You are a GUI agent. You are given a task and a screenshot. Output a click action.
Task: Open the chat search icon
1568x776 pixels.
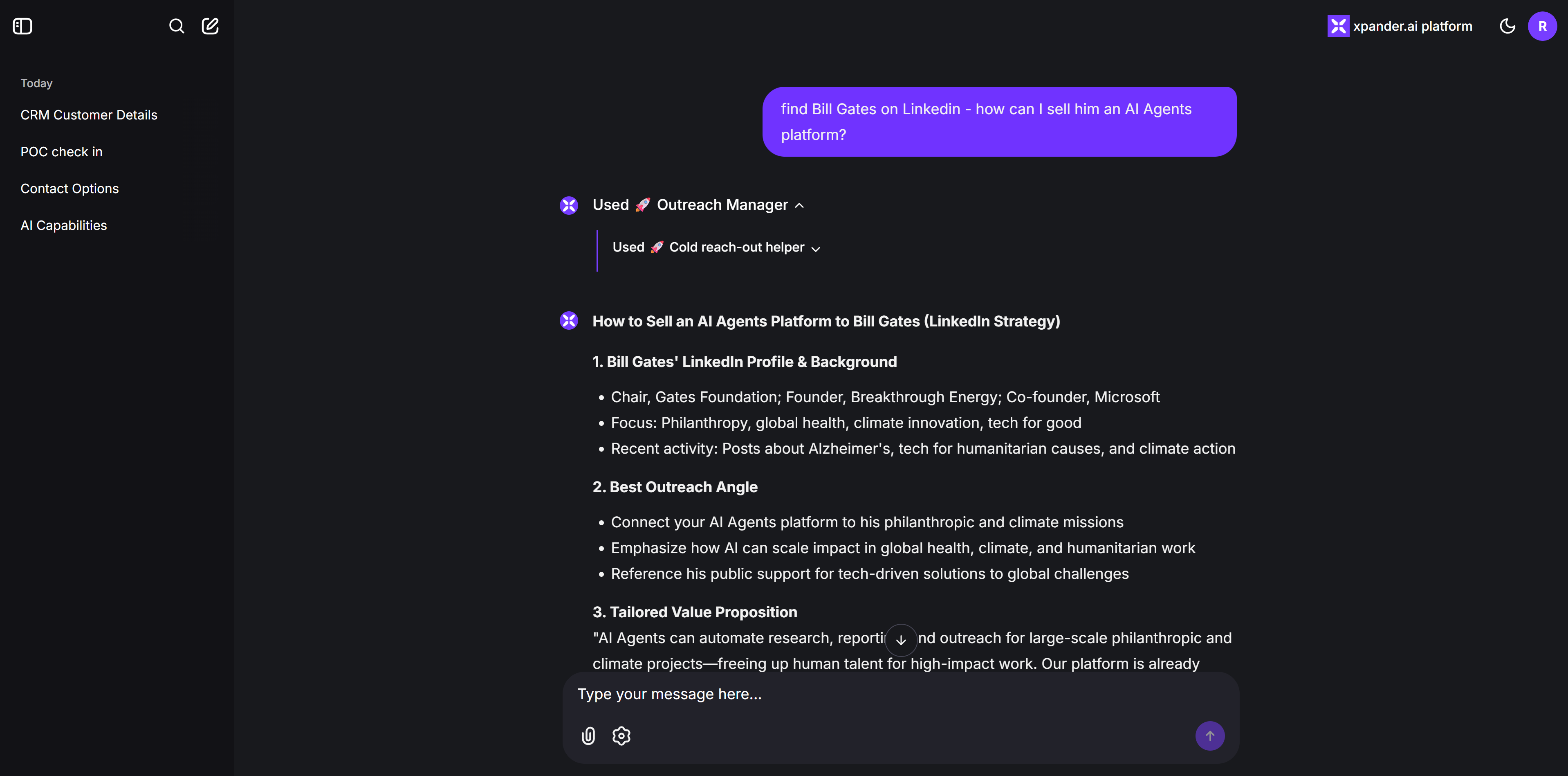[x=177, y=26]
